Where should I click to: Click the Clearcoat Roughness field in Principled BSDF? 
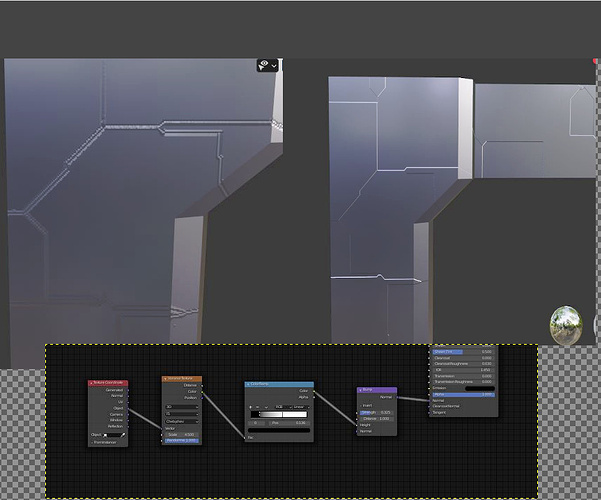(463, 363)
